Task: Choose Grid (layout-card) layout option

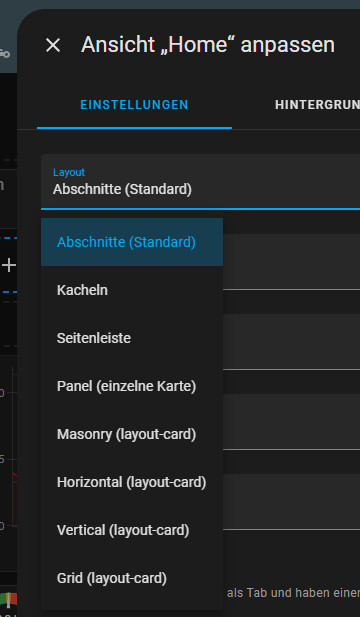Action: (132, 578)
